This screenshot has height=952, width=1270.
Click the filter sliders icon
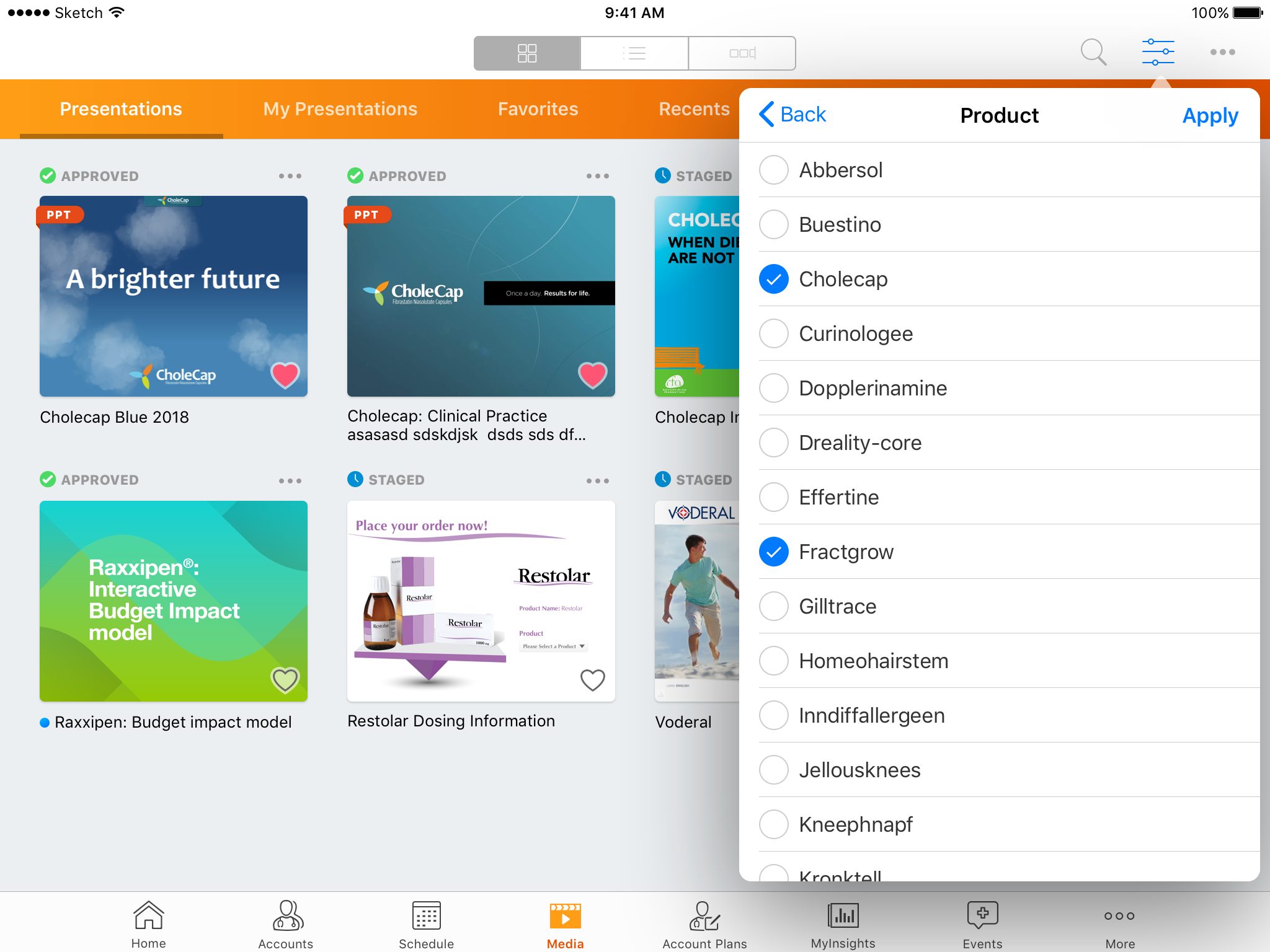[1158, 52]
